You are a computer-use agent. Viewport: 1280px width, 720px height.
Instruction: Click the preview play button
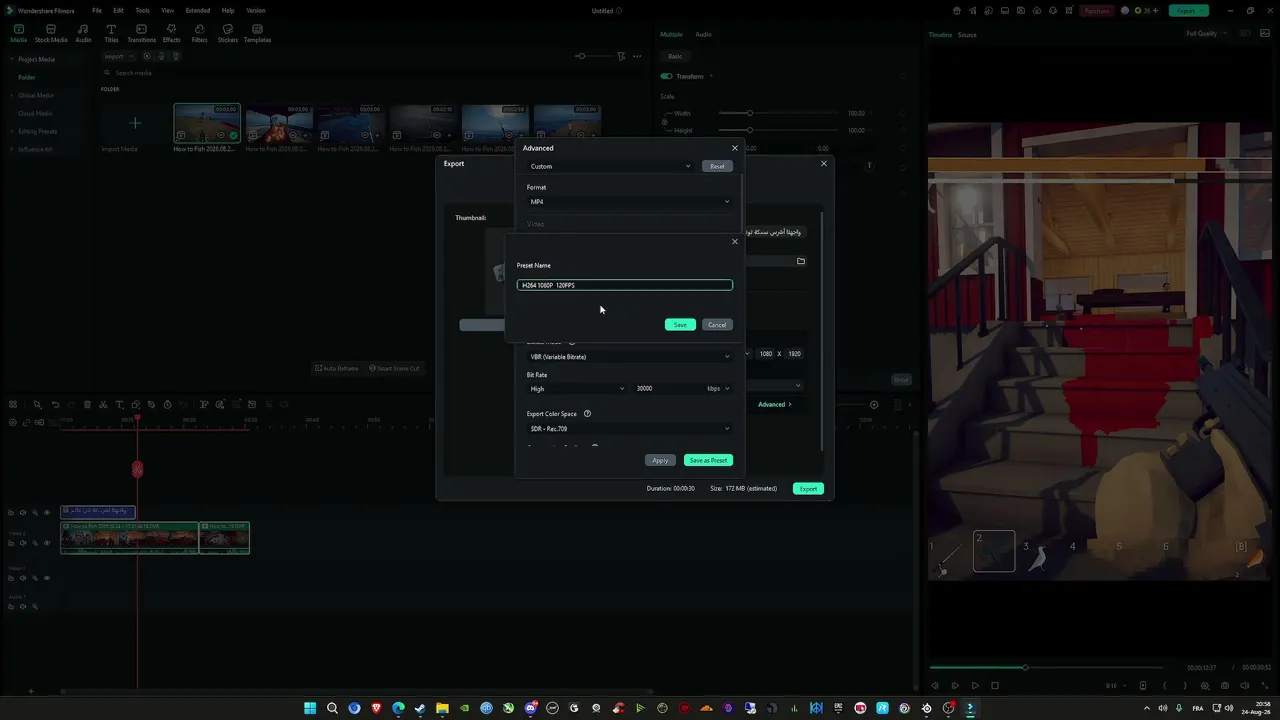tap(975, 686)
